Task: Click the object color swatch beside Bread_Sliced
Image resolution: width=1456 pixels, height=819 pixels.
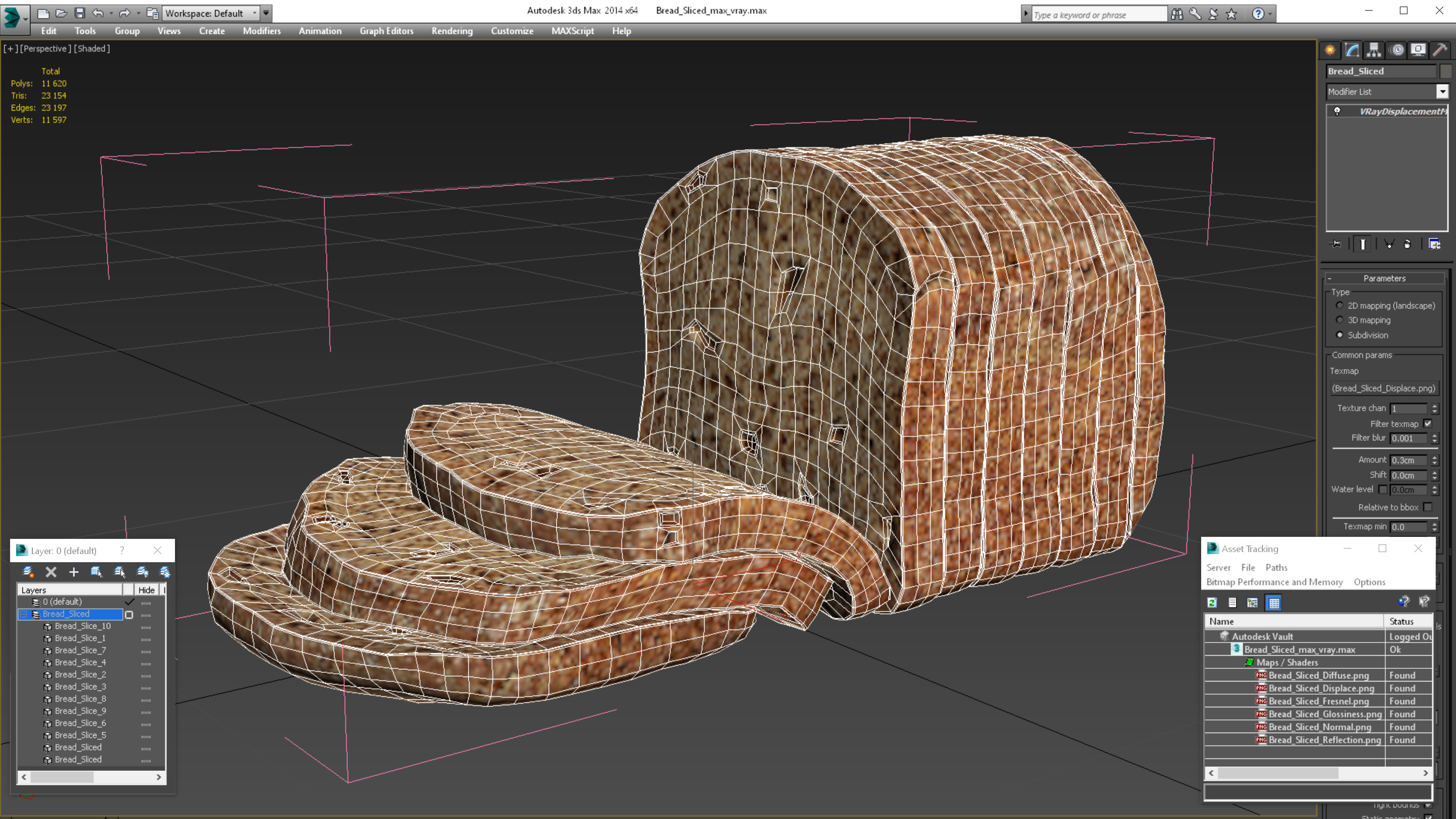Action: coord(1445,71)
